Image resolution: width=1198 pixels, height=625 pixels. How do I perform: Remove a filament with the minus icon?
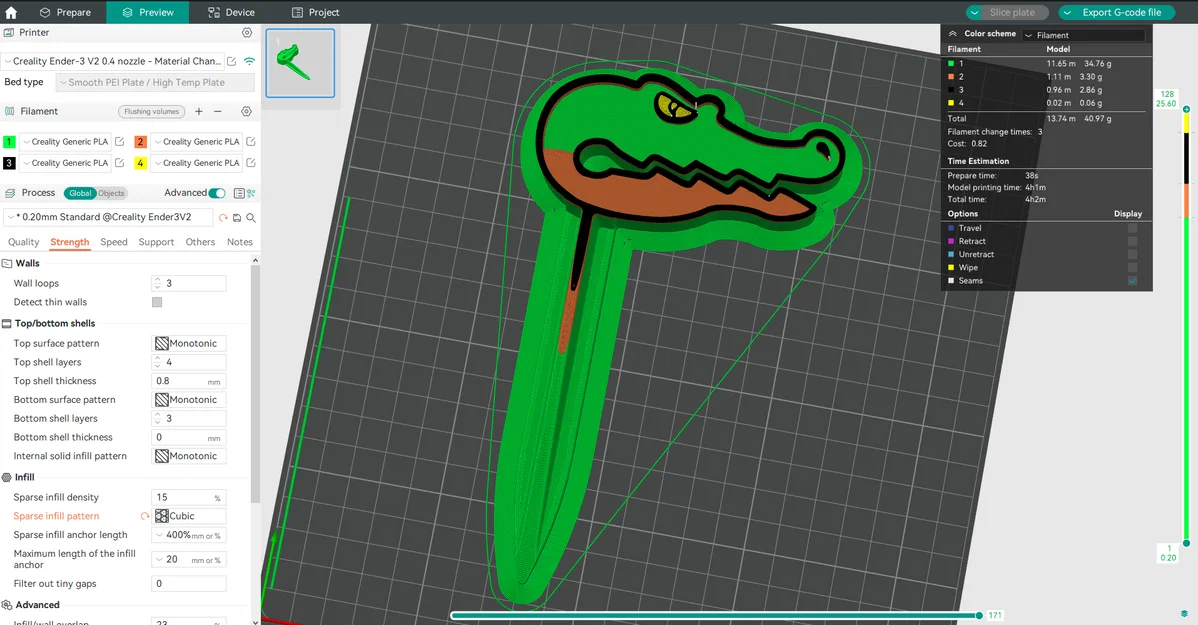tap(218, 112)
